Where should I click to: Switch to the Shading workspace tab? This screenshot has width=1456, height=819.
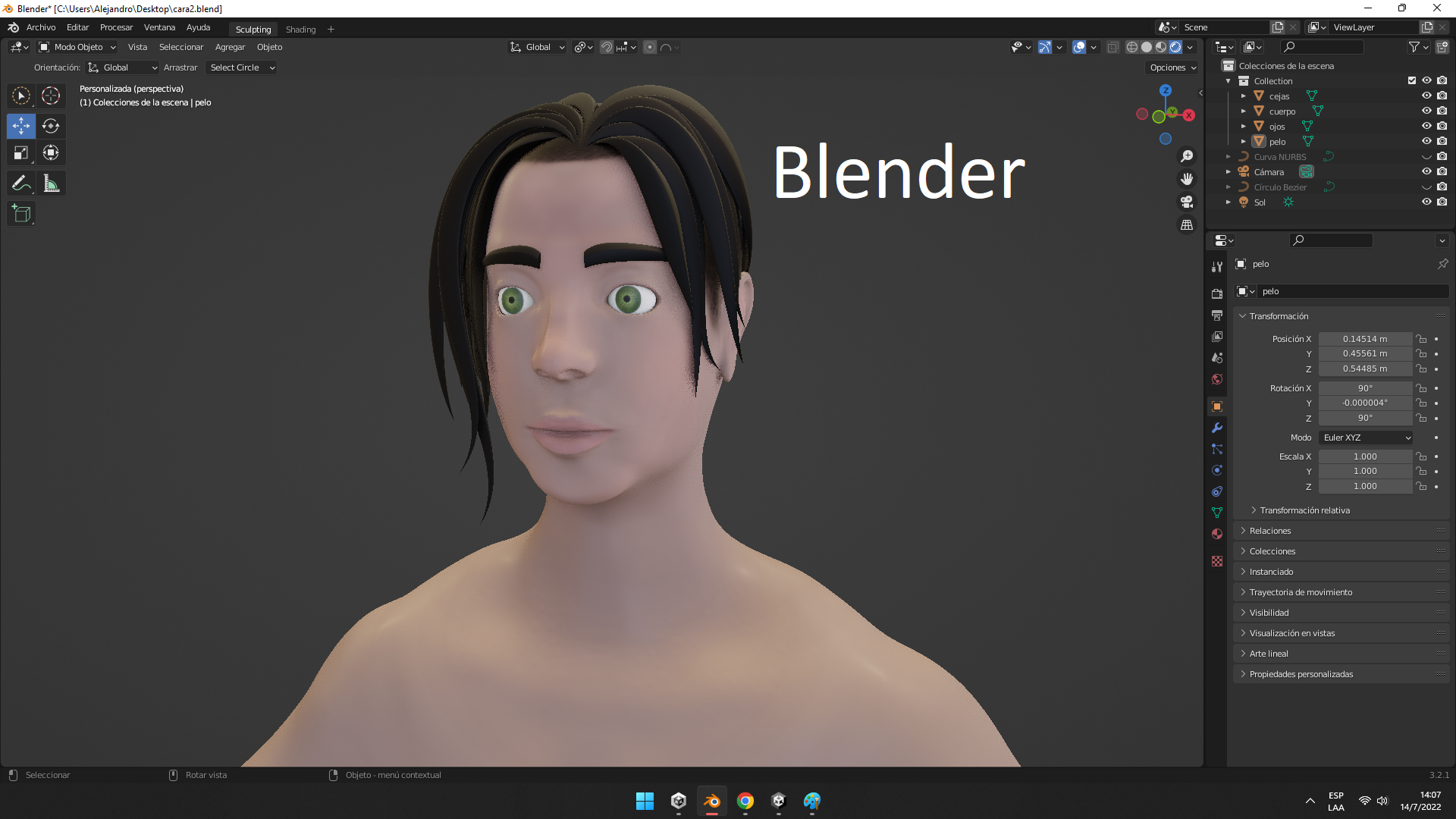click(x=300, y=30)
